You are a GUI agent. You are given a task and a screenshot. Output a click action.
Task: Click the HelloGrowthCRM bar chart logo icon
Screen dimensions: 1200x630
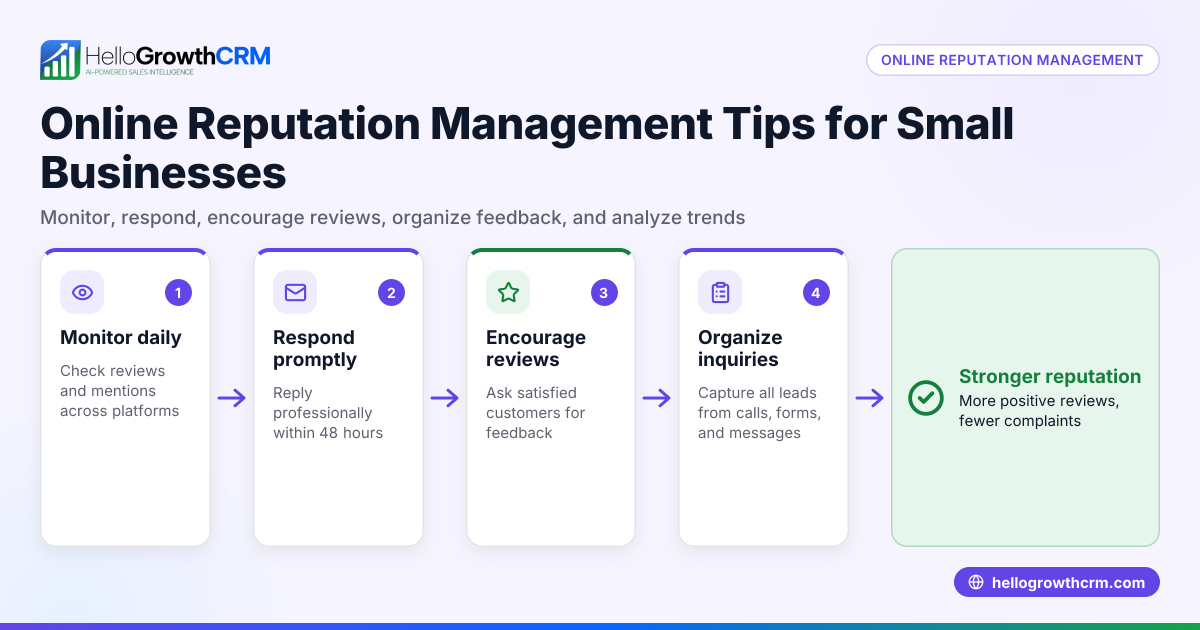tap(60, 60)
